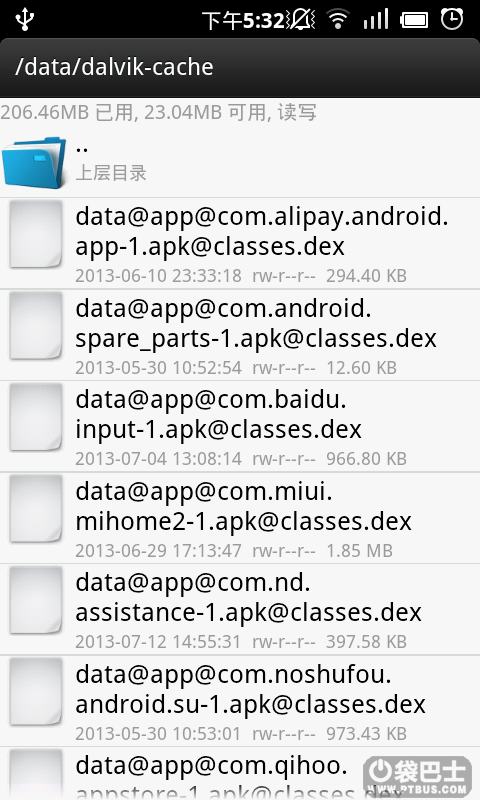The image size is (480, 800).
Task: Tap the spare_parts file icon
Action: click(36, 326)
